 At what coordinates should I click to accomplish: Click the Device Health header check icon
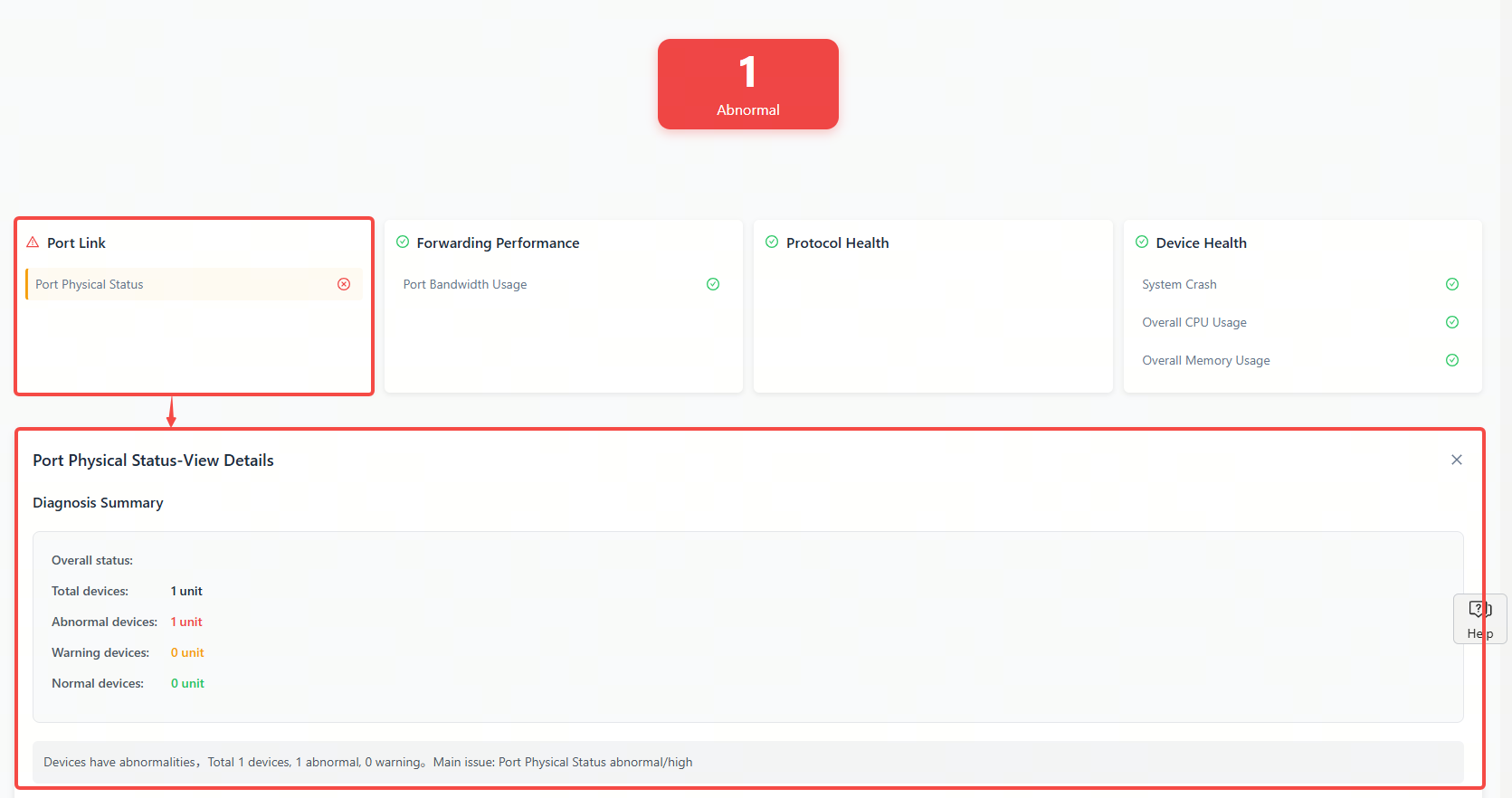pos(1142,242)
